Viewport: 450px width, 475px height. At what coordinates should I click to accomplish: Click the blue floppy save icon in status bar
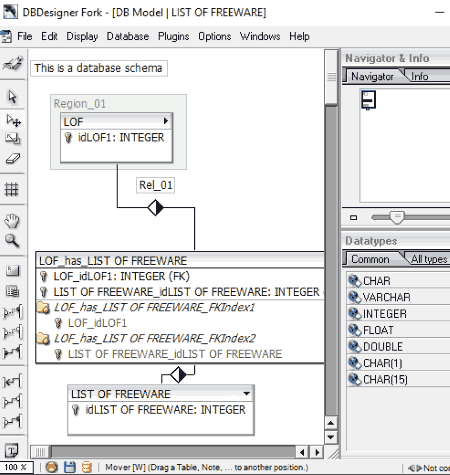coord(70,467)
